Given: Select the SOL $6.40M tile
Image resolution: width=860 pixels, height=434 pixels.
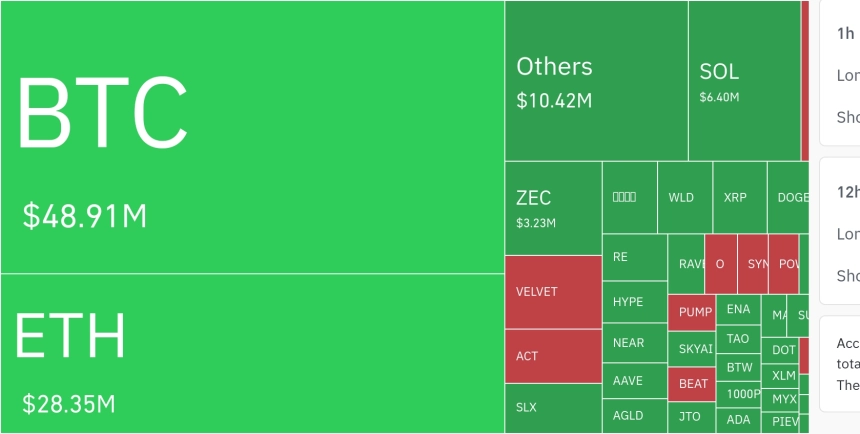Looking at the screenshot, I should tap(745, 81).
